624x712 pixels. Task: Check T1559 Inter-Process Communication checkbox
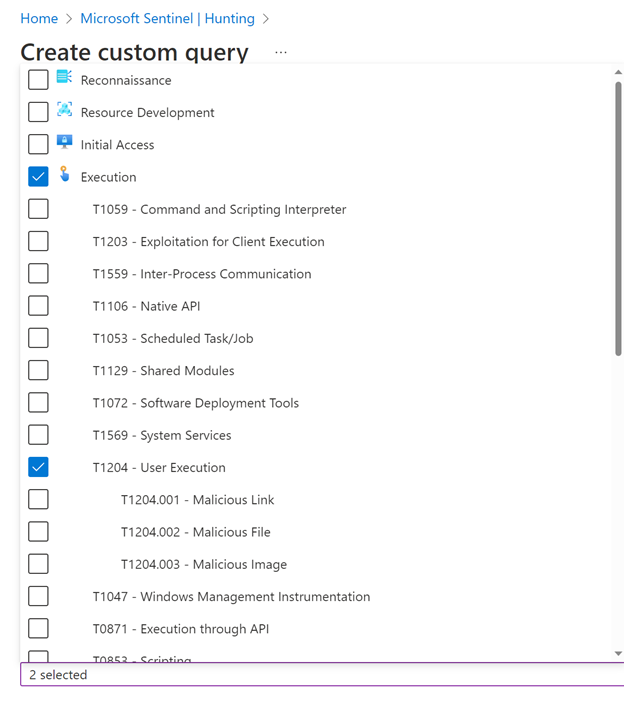click(x=38, y=273)
